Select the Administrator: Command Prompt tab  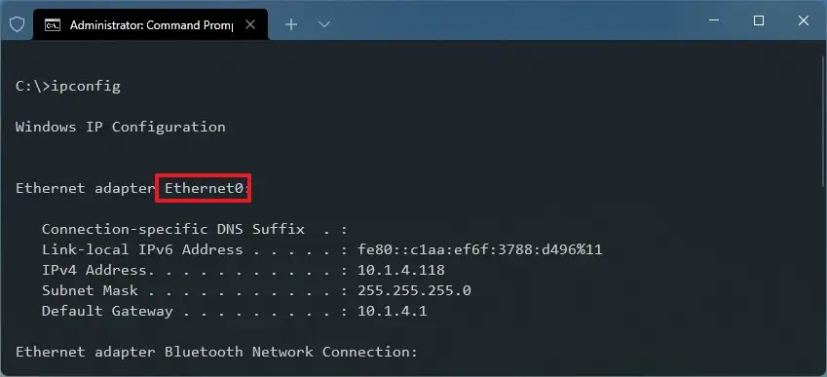[x=150, y=25]
